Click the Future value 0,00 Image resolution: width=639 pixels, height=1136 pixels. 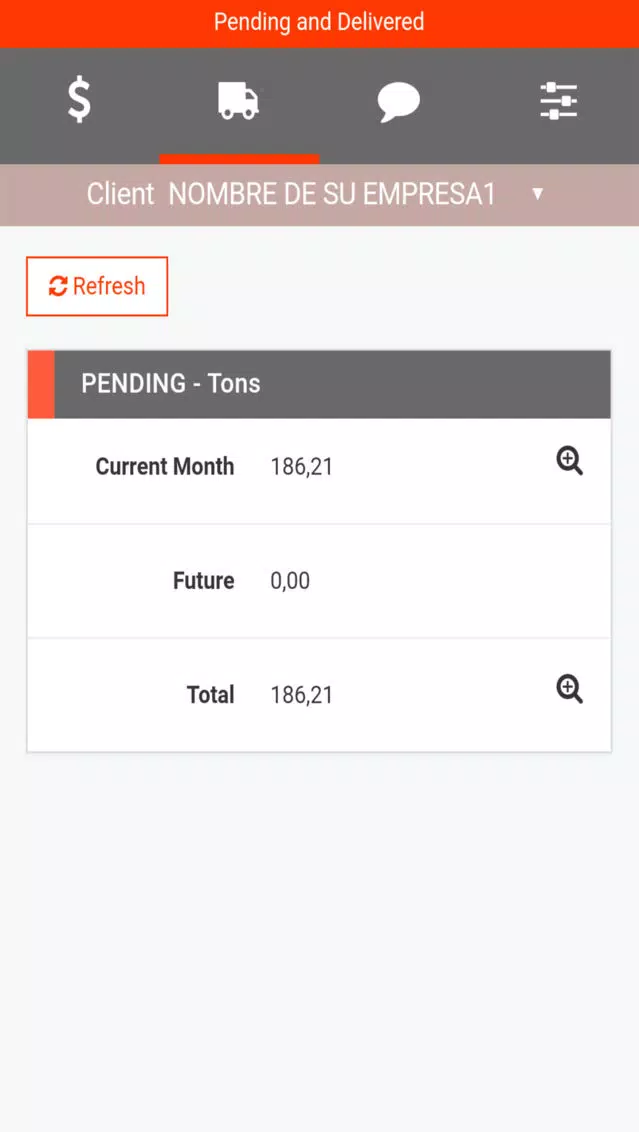tap(290, 581)
